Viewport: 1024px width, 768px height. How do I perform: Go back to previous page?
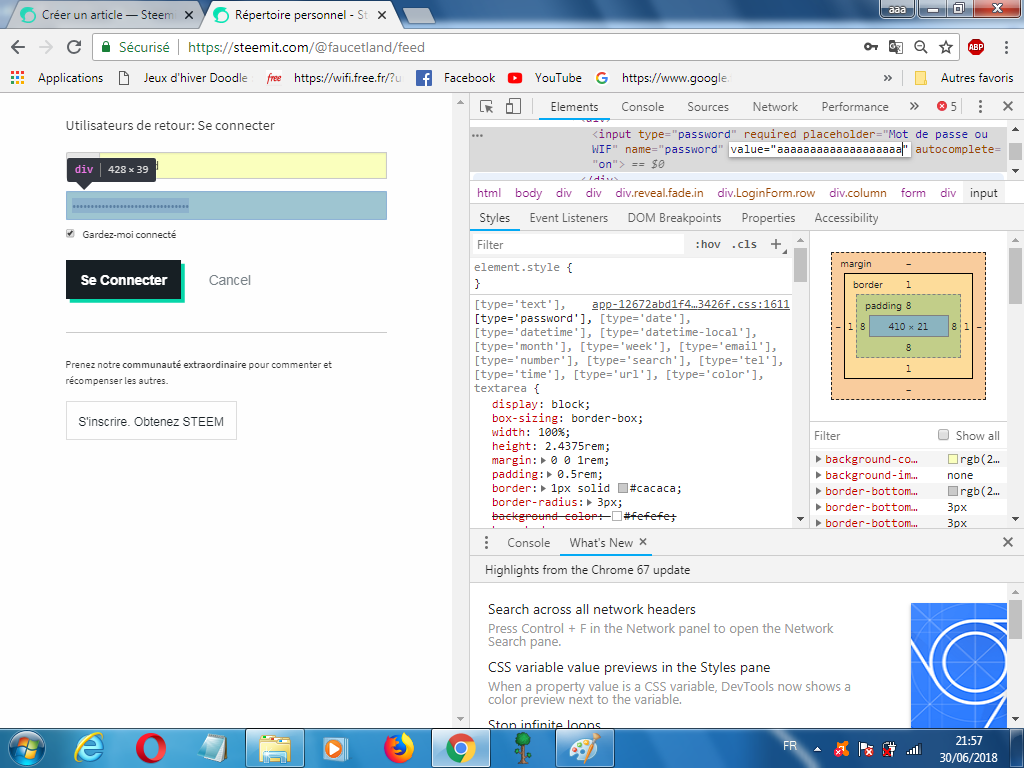[x=18, y=47]
